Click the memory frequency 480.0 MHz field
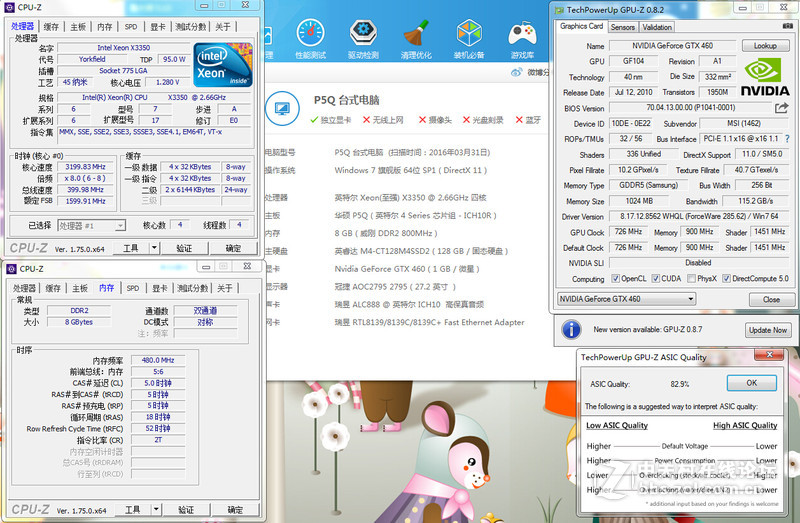Viewport: 800px width, 523px height. point(158,360)
